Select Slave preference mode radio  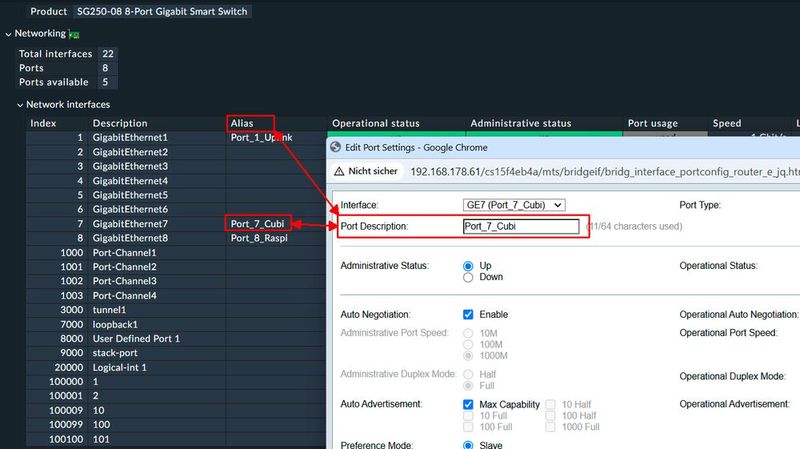click(468, 445)
